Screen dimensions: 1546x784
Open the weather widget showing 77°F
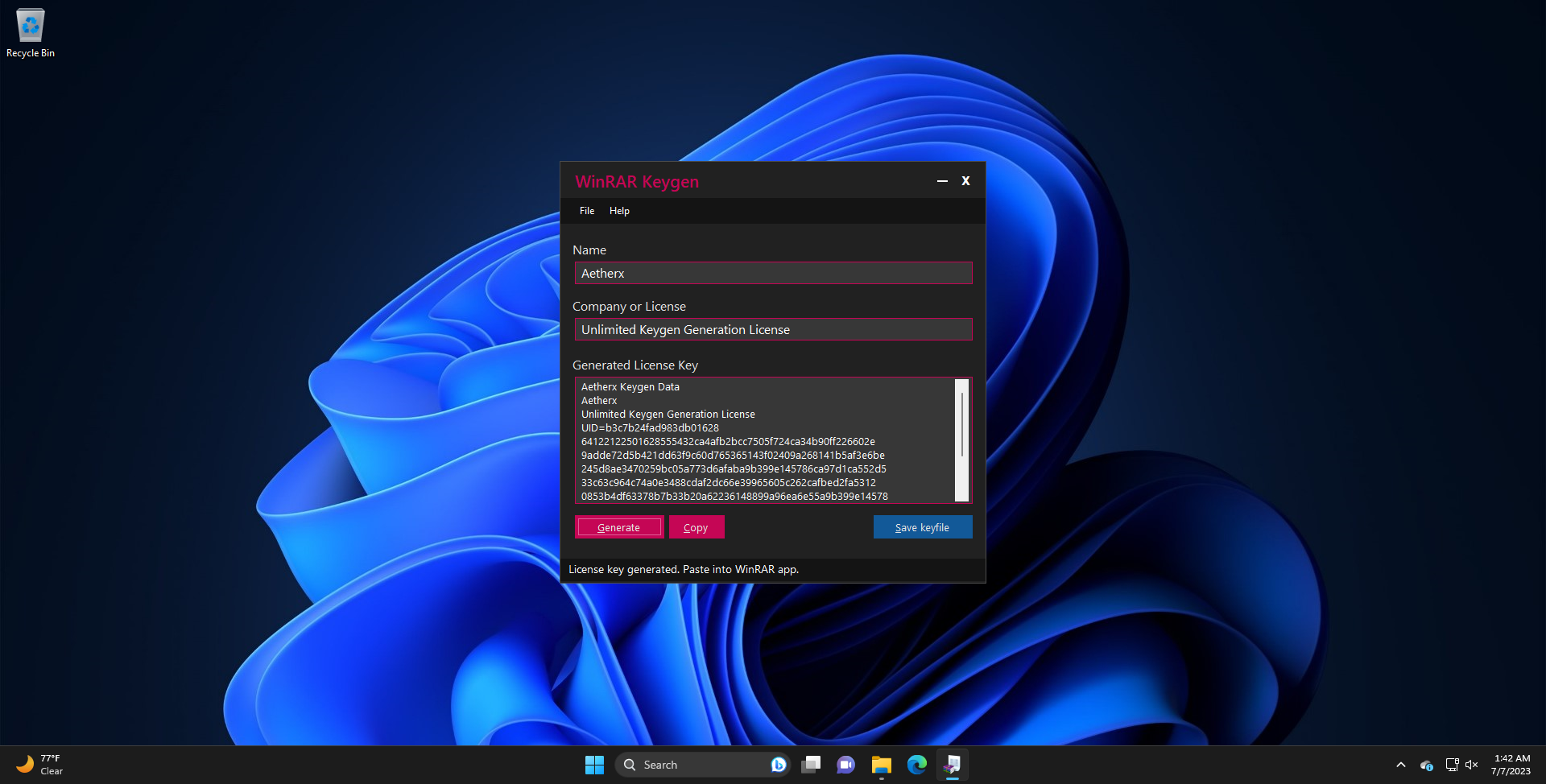(x=40, y=765)
